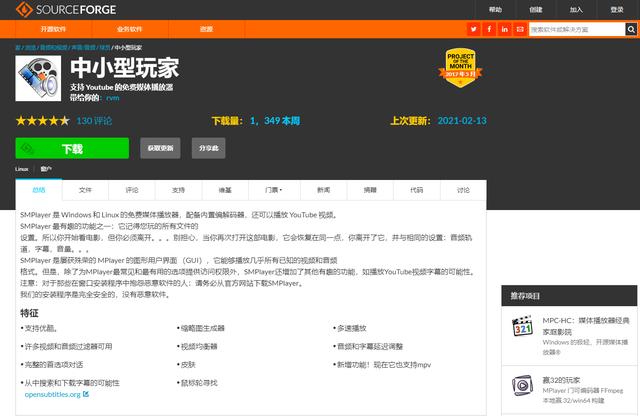Open the tab right of 新闻
Viewport: 640px width, 416px height.
pos(370,190)
